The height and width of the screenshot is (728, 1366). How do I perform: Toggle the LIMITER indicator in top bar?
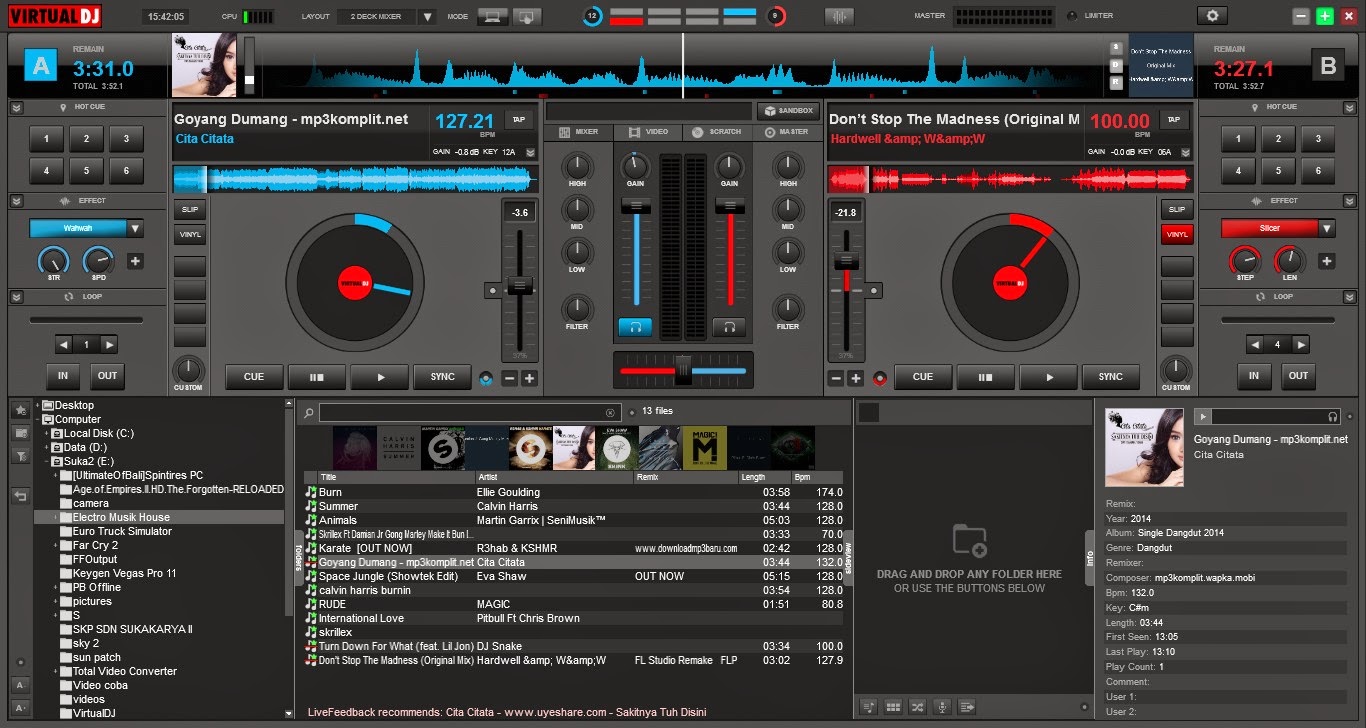point(1073,16)
